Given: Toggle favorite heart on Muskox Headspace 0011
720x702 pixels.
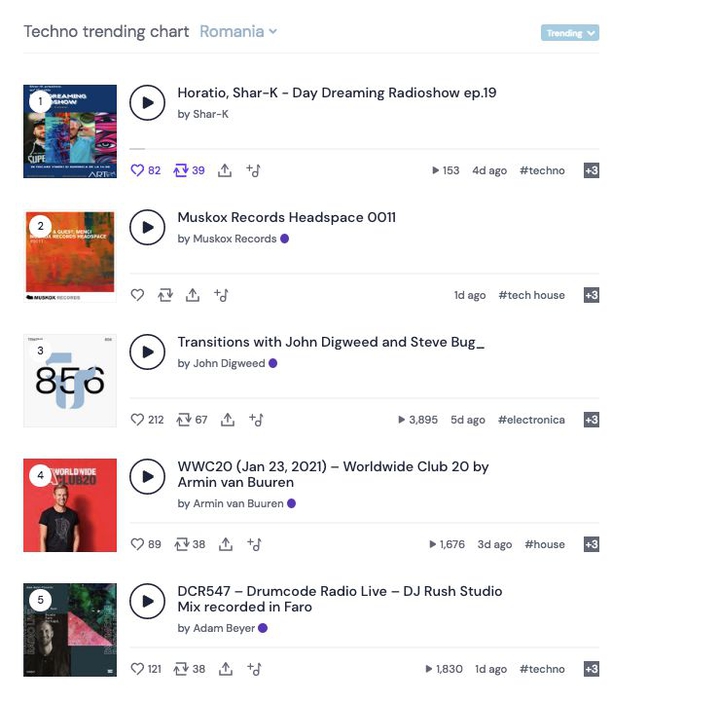Looking at the screenshot, I should coord(137,295).
